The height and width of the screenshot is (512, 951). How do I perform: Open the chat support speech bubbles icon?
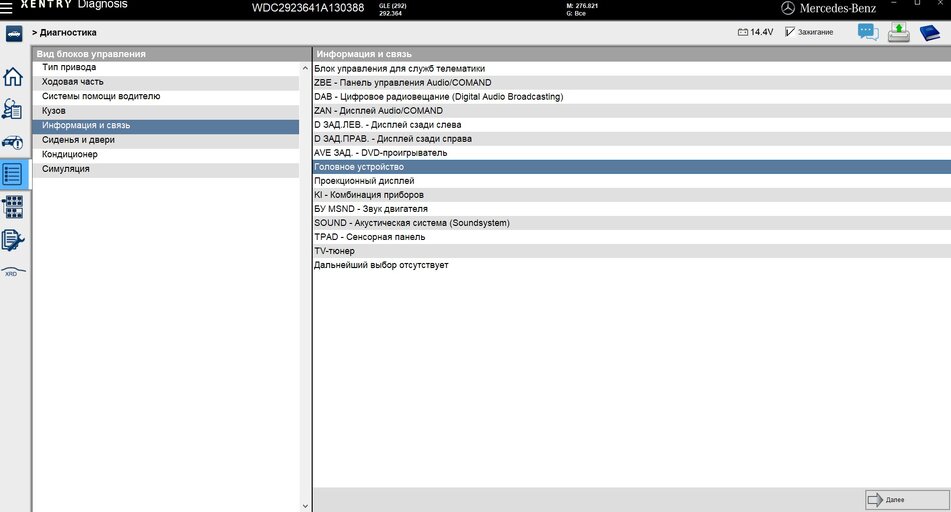point(868,32)
